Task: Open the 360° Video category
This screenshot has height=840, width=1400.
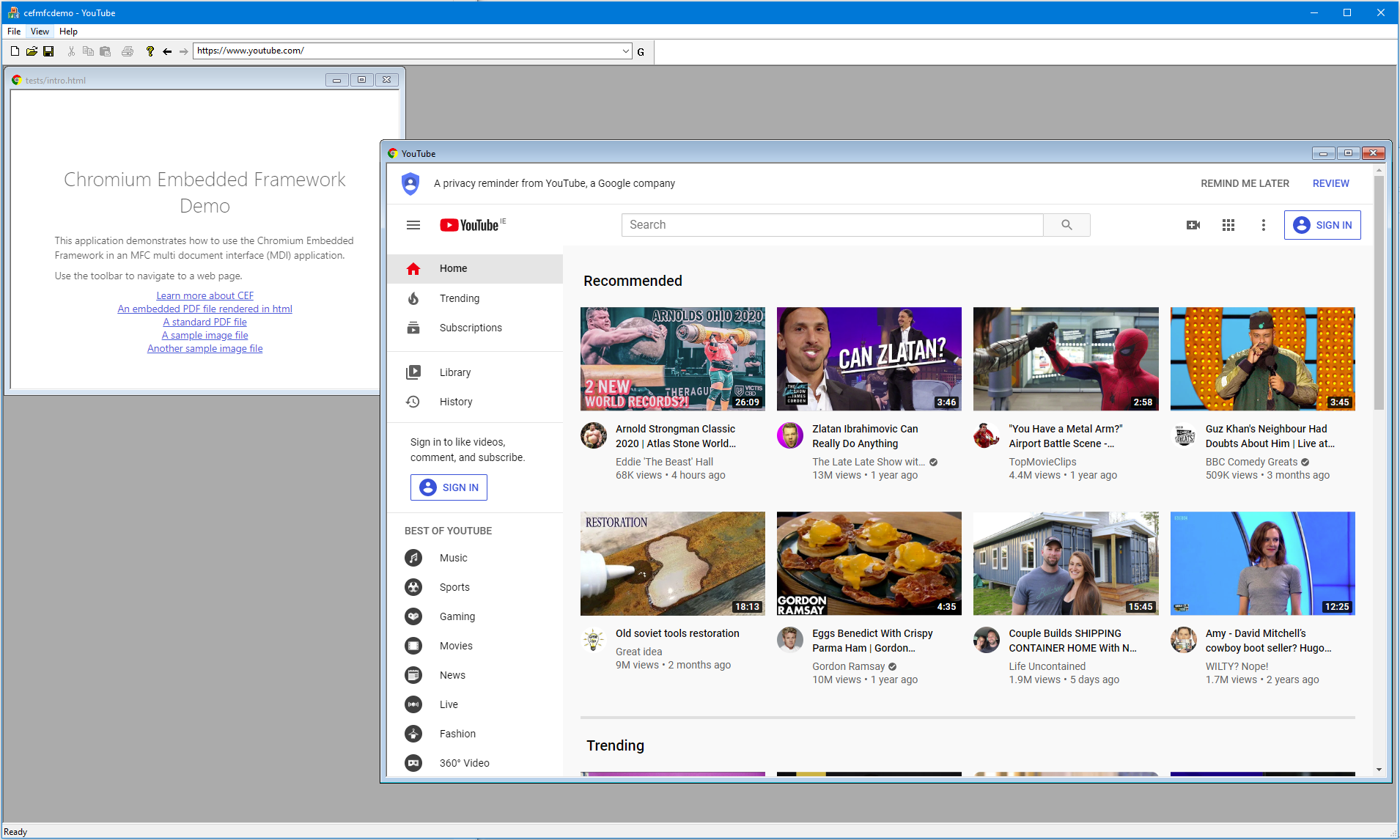Action: pyautogui.click(x=475, y=763)
